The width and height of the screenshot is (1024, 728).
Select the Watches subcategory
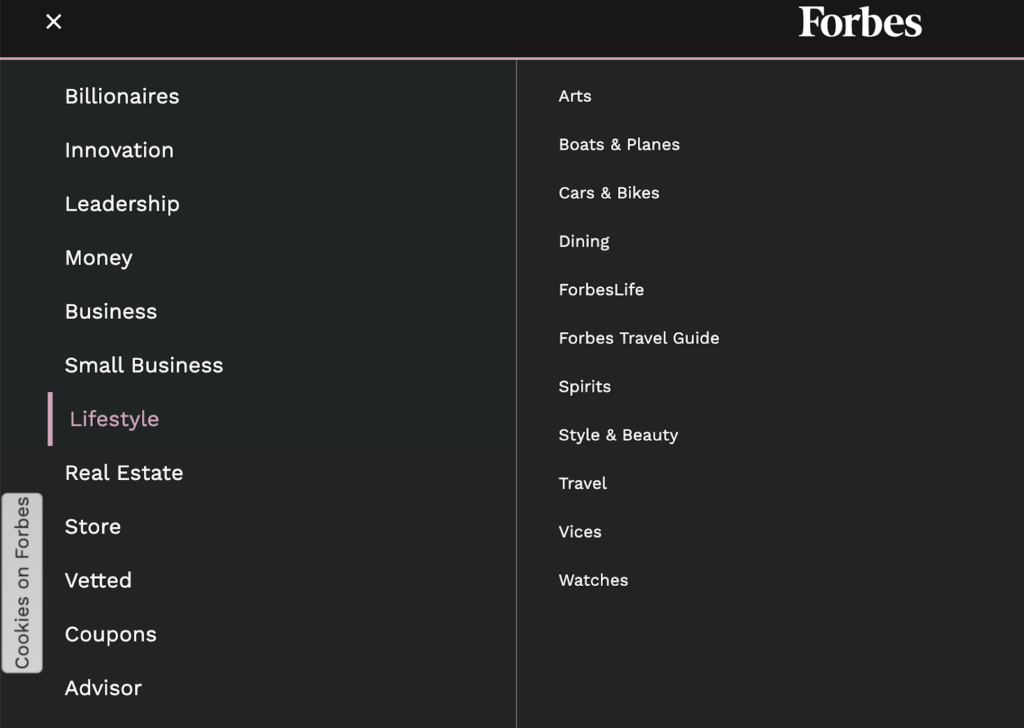point(593,580)
